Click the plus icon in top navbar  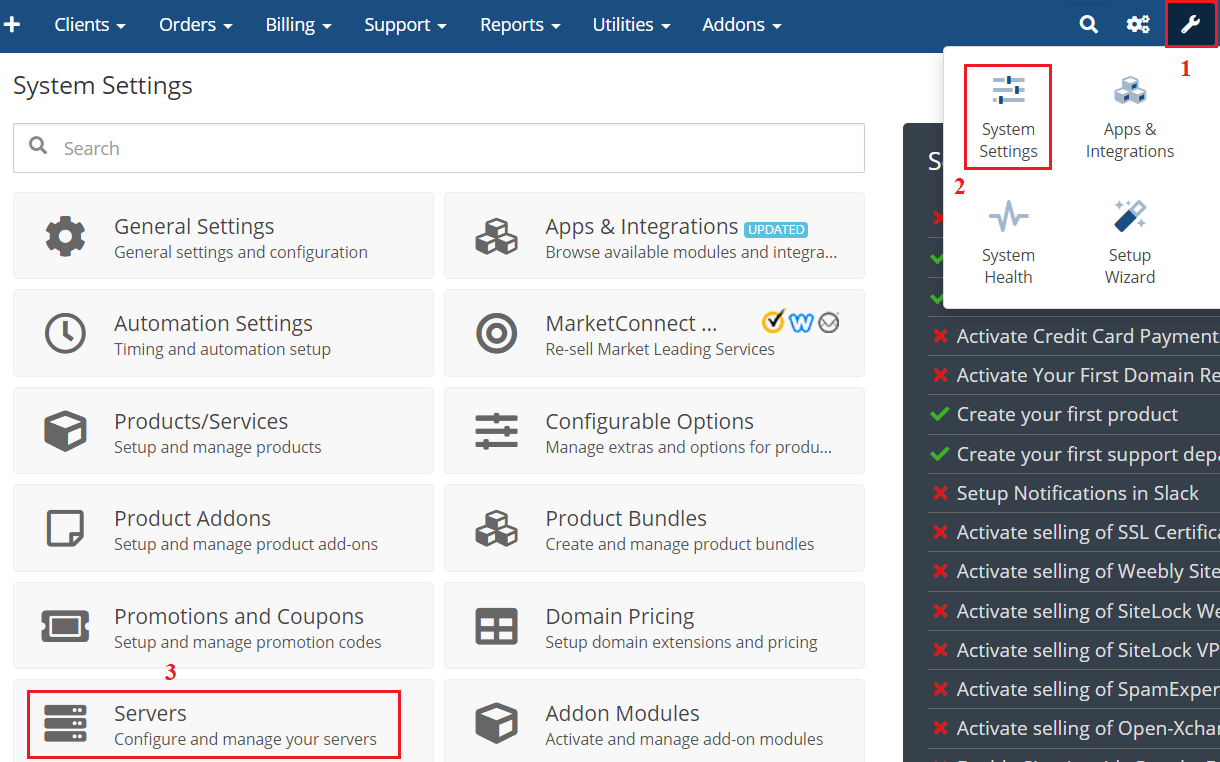click(13, 25)
